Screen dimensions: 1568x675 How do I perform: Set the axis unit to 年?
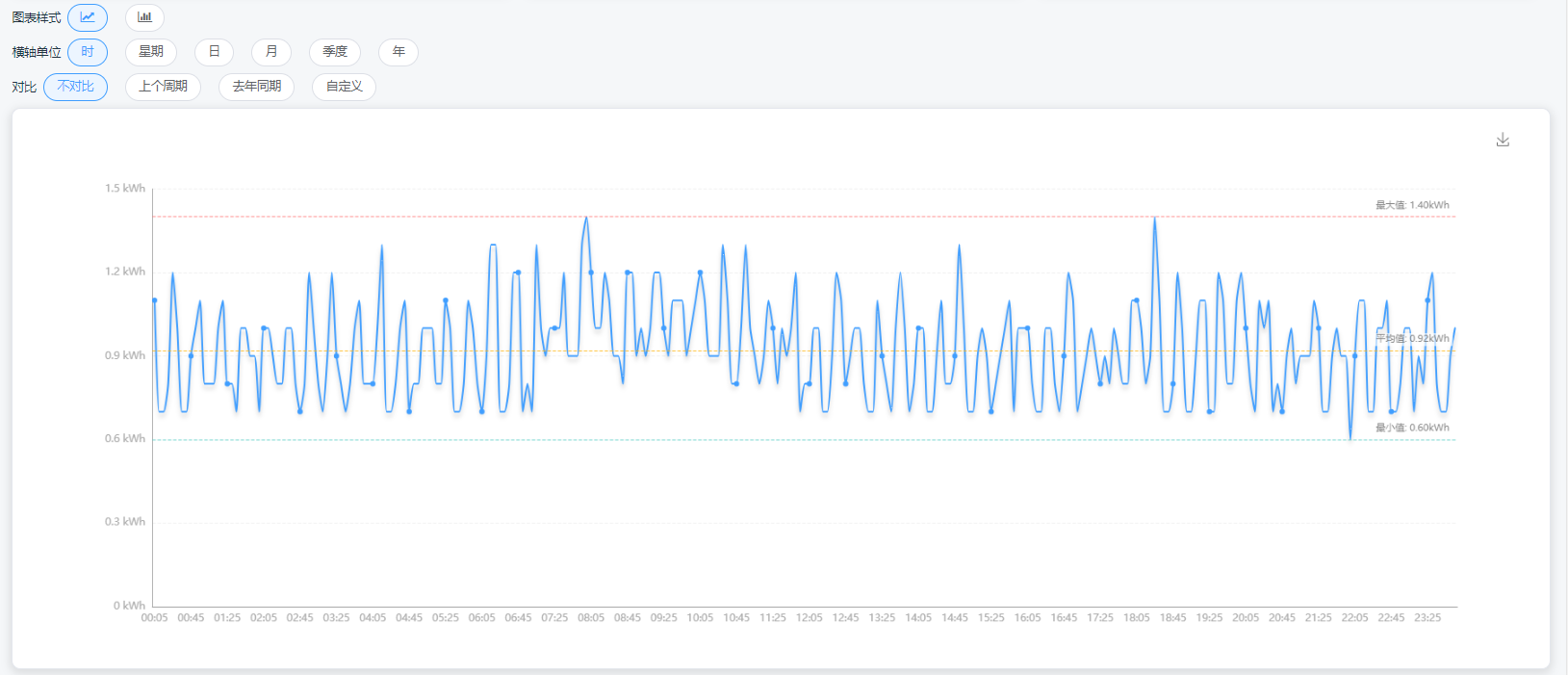[x=398, y=52]
